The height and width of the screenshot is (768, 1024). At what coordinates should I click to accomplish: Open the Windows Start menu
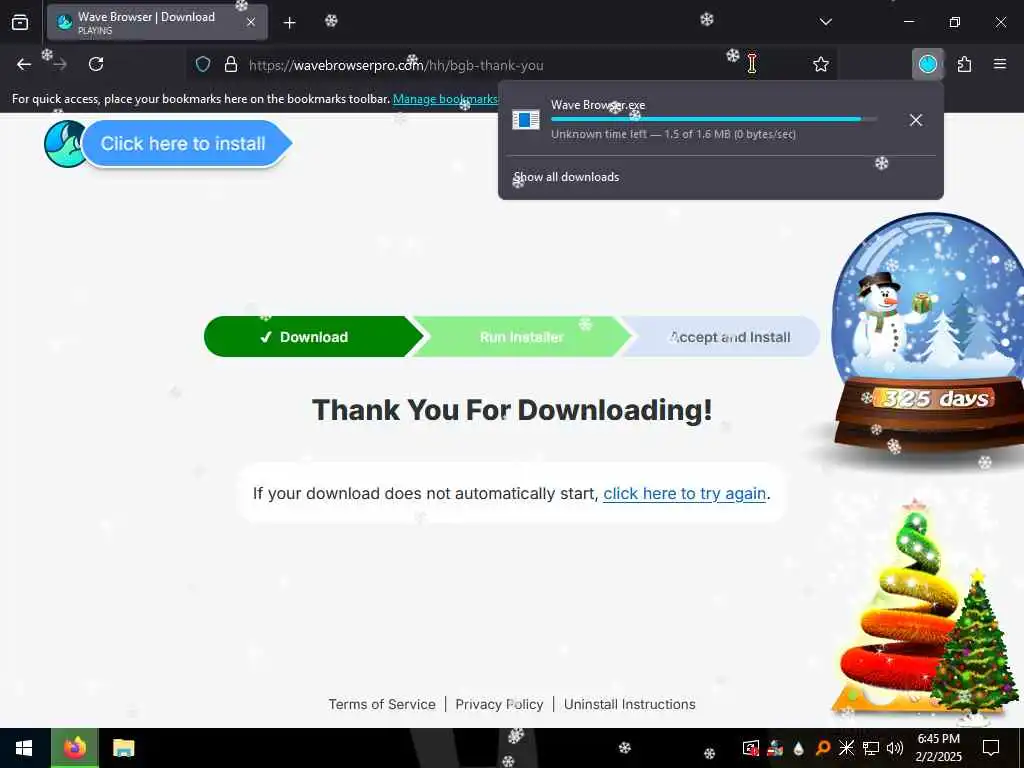click(24, 748)
